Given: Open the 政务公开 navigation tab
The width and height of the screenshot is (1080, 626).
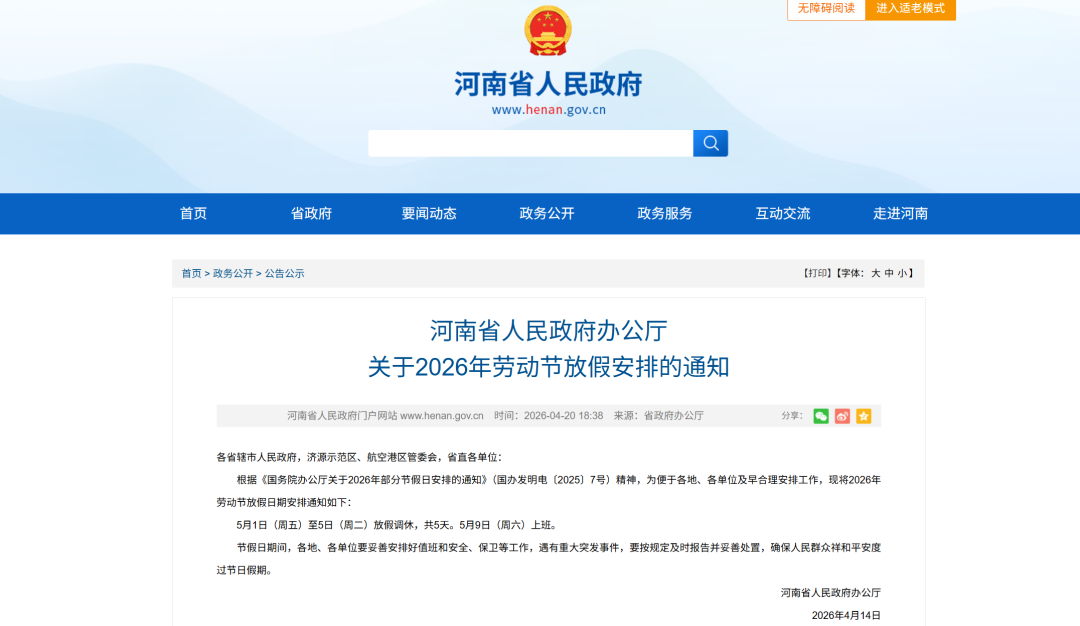Looking at the screenshot, I should click(547, 213).
